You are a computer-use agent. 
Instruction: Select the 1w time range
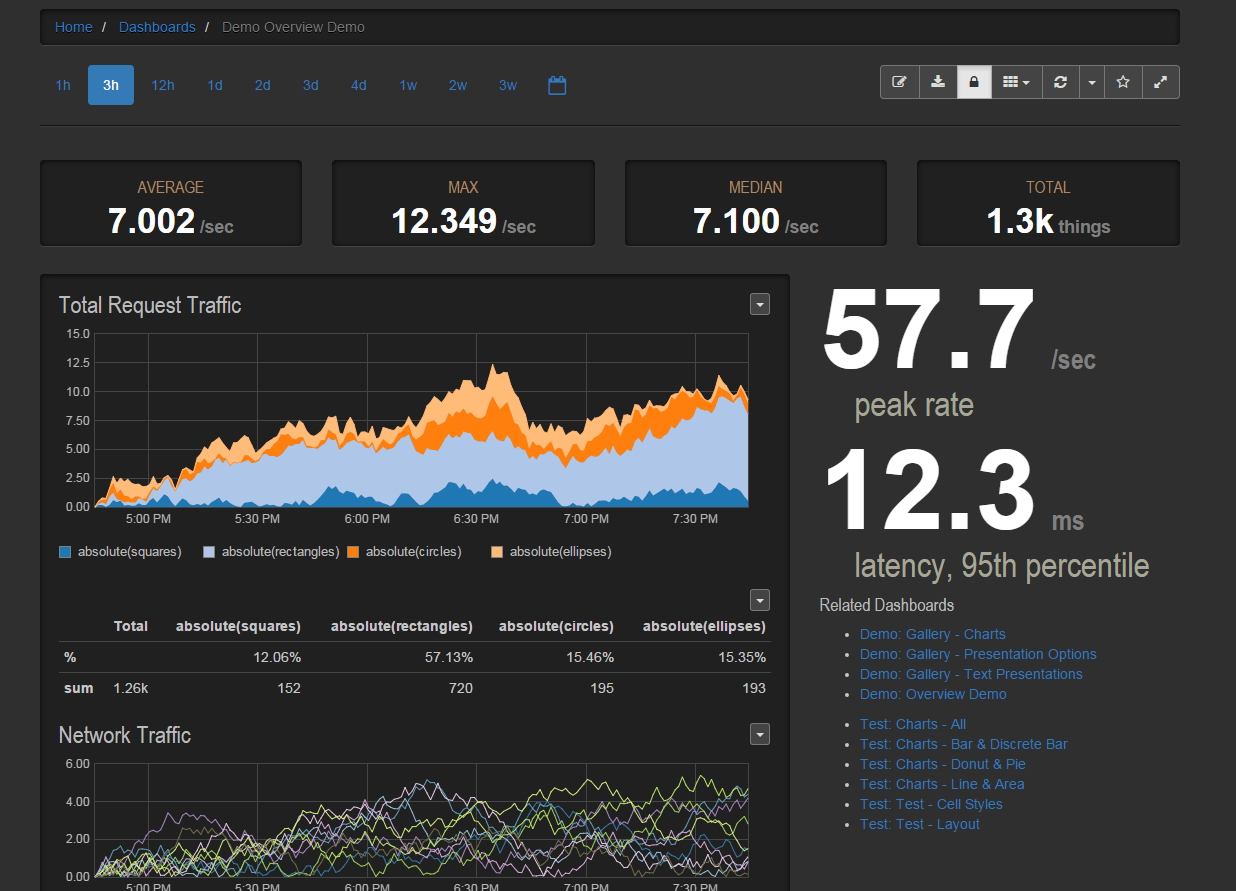(x=408, y=85)
